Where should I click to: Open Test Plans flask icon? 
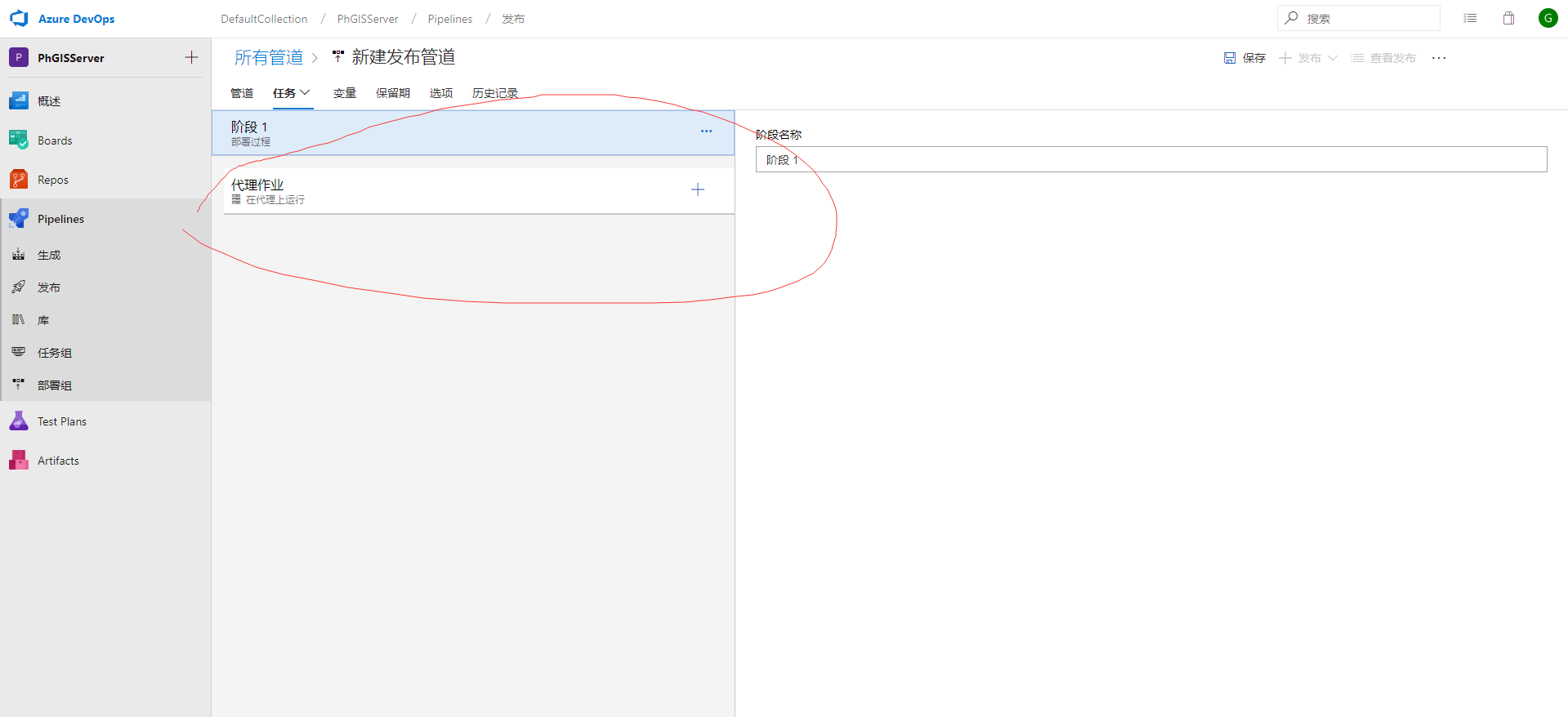point(19,421)
